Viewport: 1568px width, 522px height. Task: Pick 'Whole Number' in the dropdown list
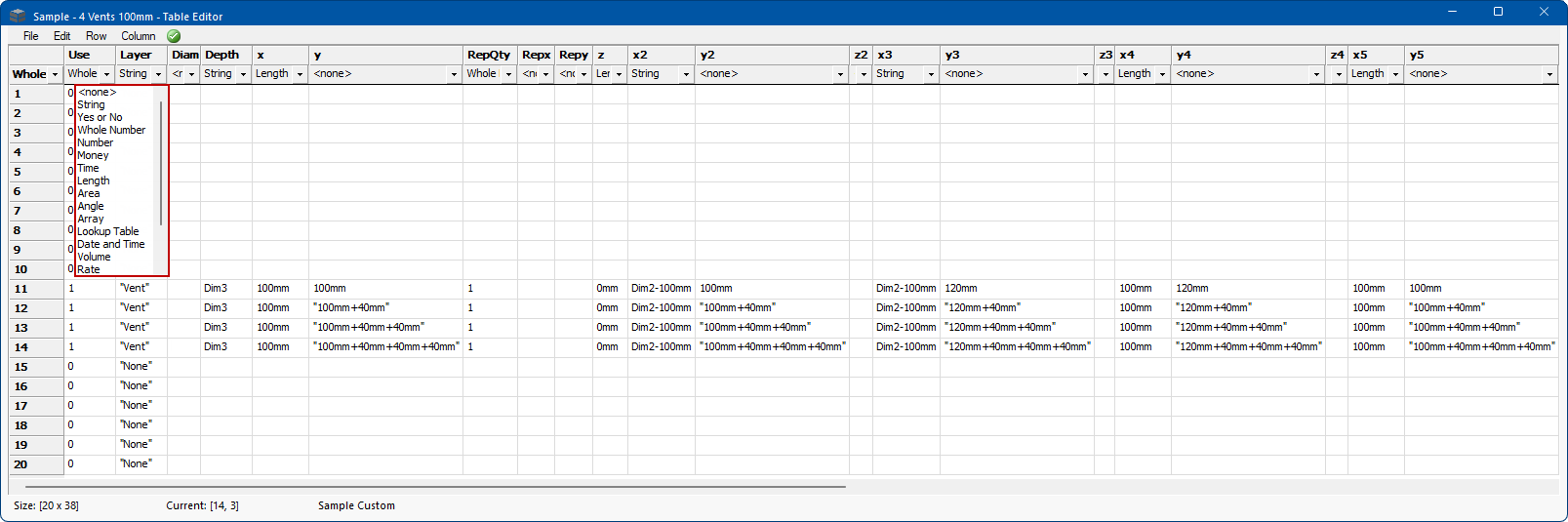[x=111, y=130]
